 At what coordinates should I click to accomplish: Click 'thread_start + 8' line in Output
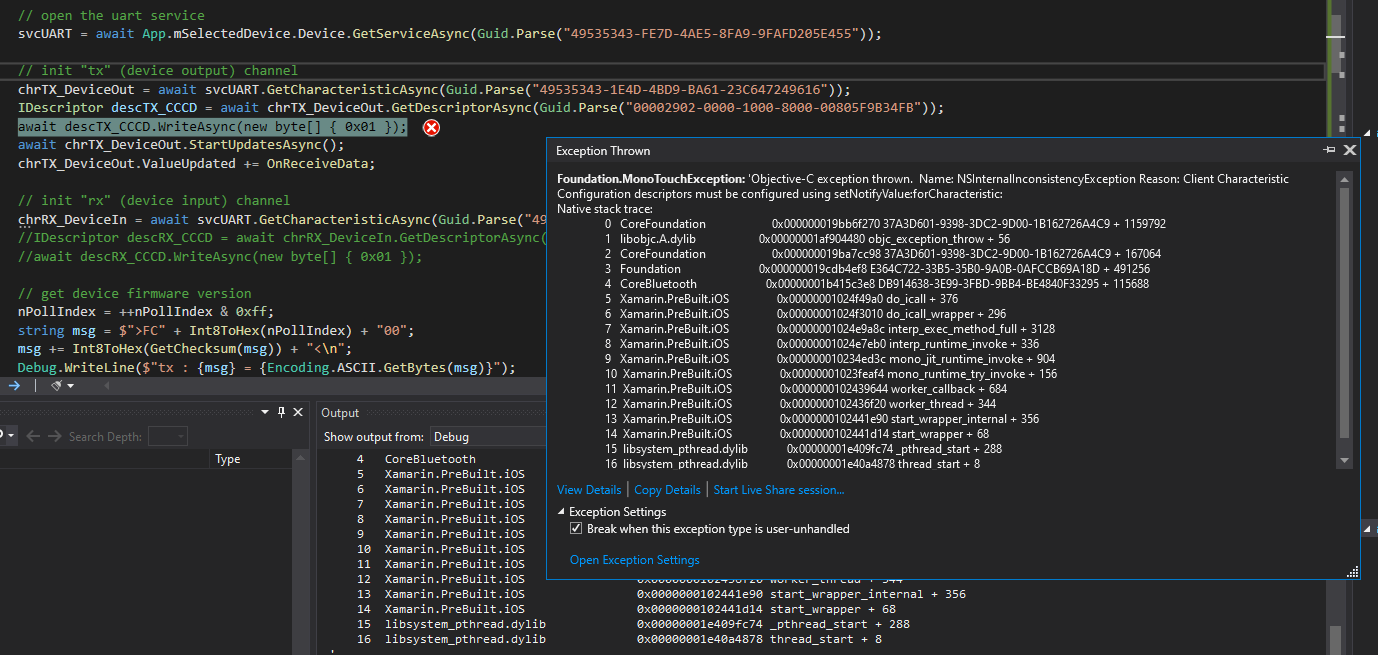825,639
